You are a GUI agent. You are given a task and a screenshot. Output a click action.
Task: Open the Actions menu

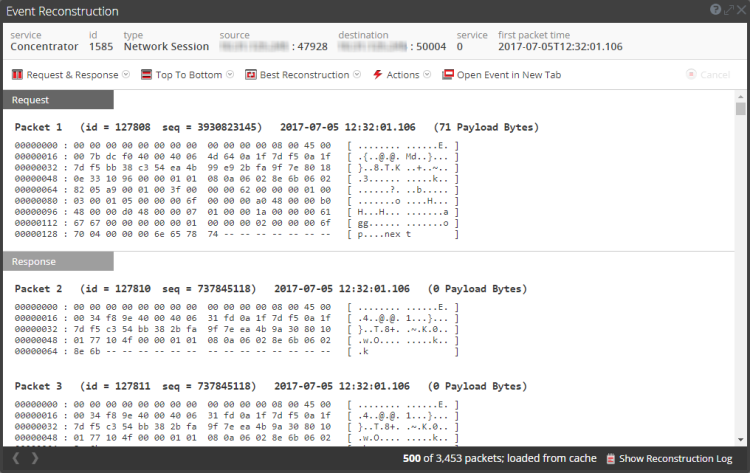click(403, 75)
